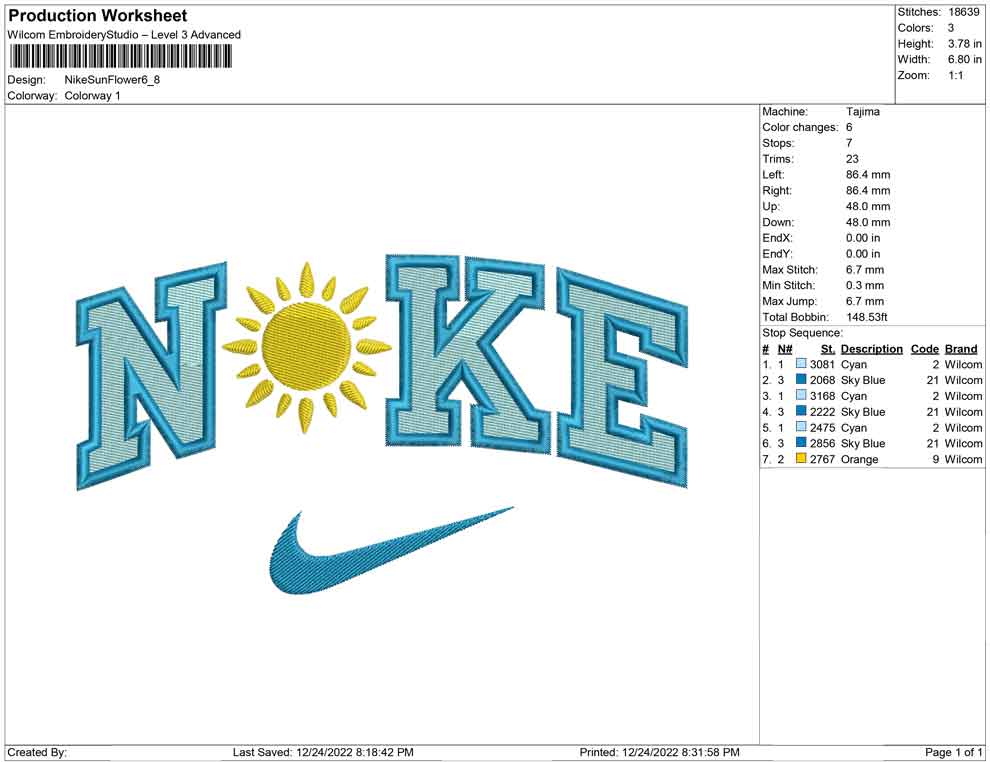The height and width of the screenshot is (762, 990).
Task: Click 'Cyan' in stop row 3
Action: pyautogui.click(x=854, y=396)
